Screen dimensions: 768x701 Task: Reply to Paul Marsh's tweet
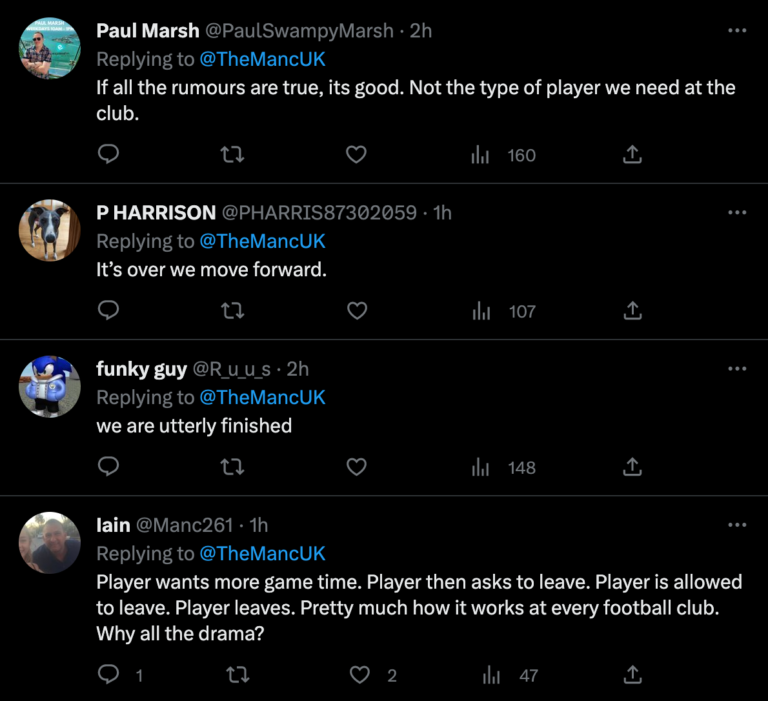click(110, 155)
